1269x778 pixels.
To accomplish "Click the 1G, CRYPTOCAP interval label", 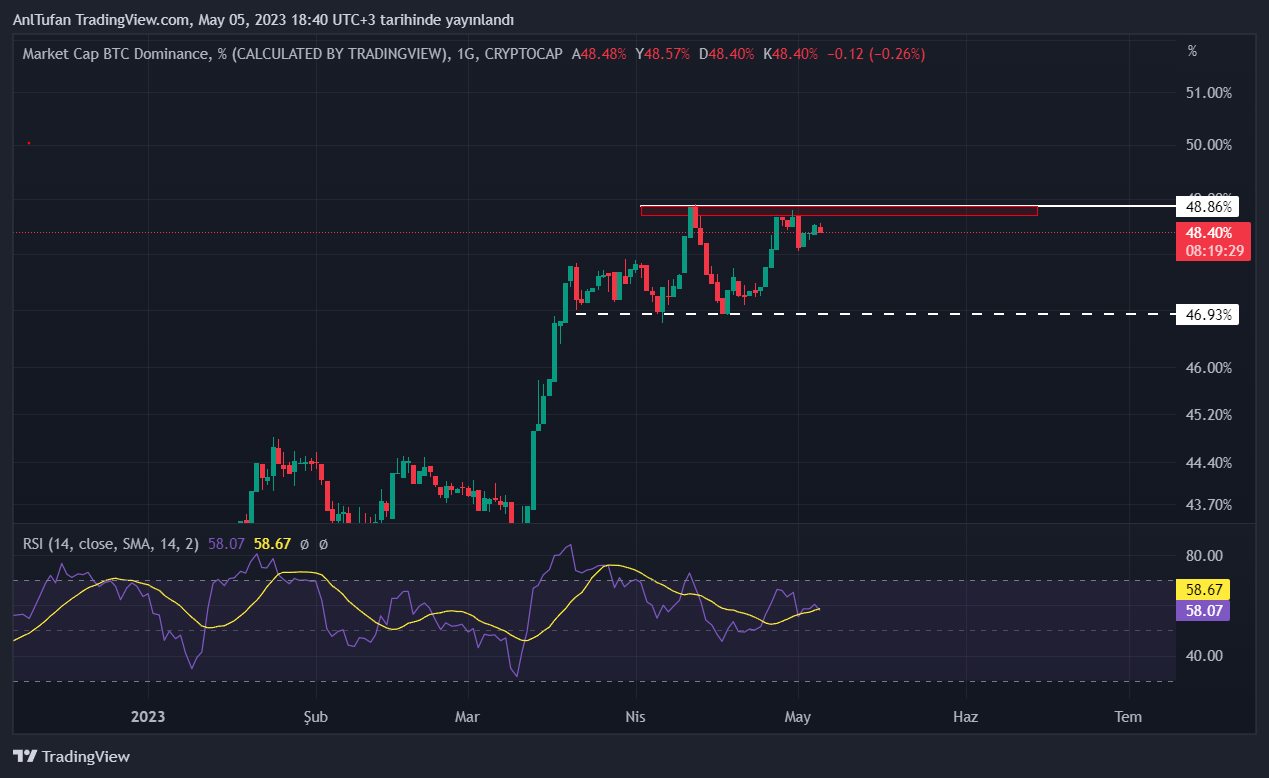I will click(x=508, y=54).
